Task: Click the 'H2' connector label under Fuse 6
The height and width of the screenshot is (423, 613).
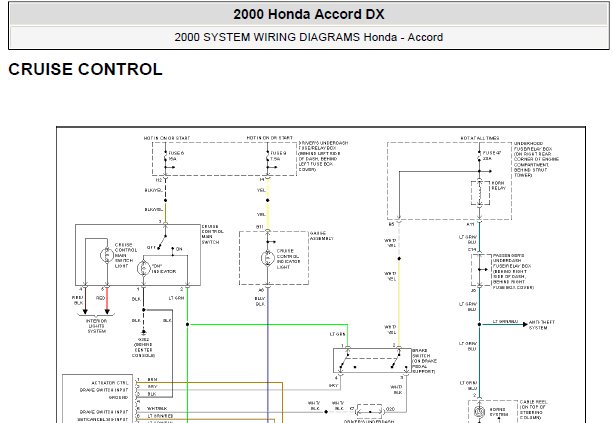Action: (x=159, y=180)
